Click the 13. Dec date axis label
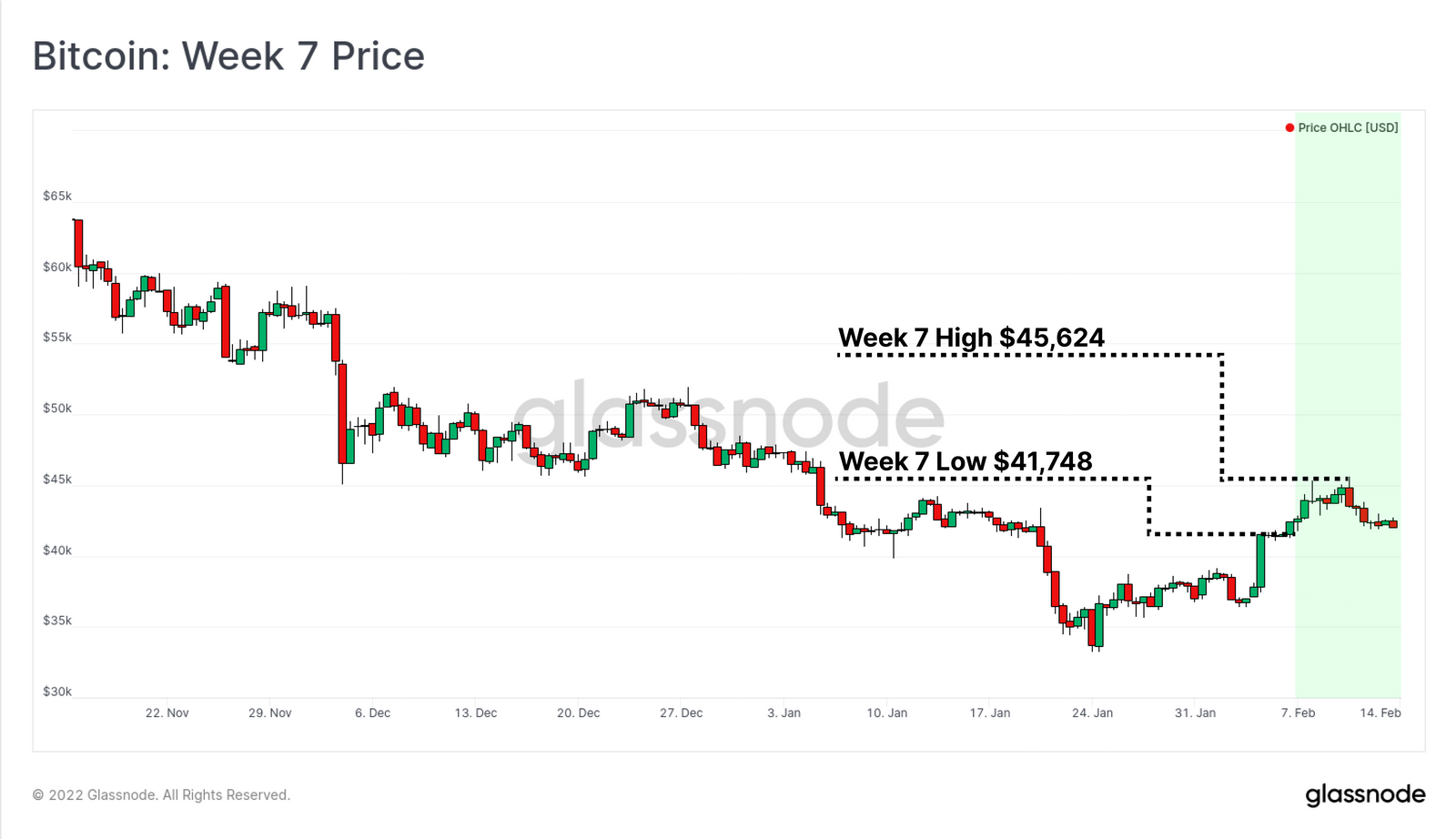Viewport: 1456px width, 839px height. 476,713
